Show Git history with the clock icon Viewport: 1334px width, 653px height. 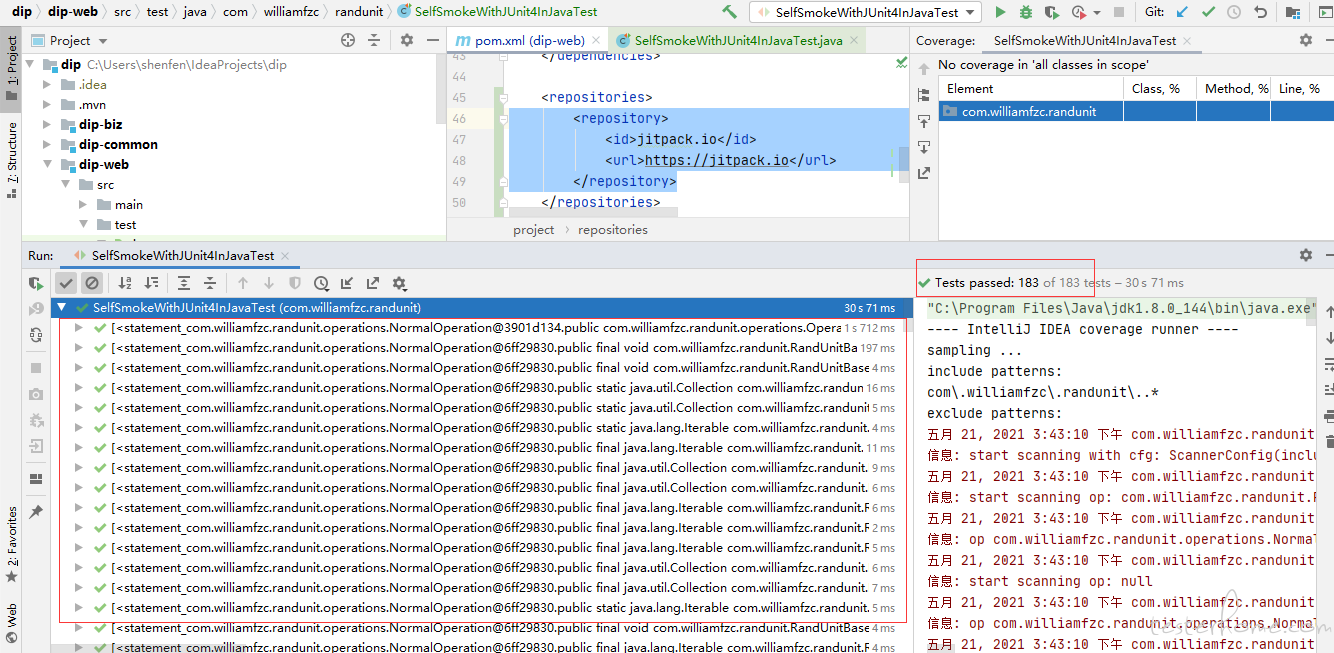click(x=1234, y=12)
